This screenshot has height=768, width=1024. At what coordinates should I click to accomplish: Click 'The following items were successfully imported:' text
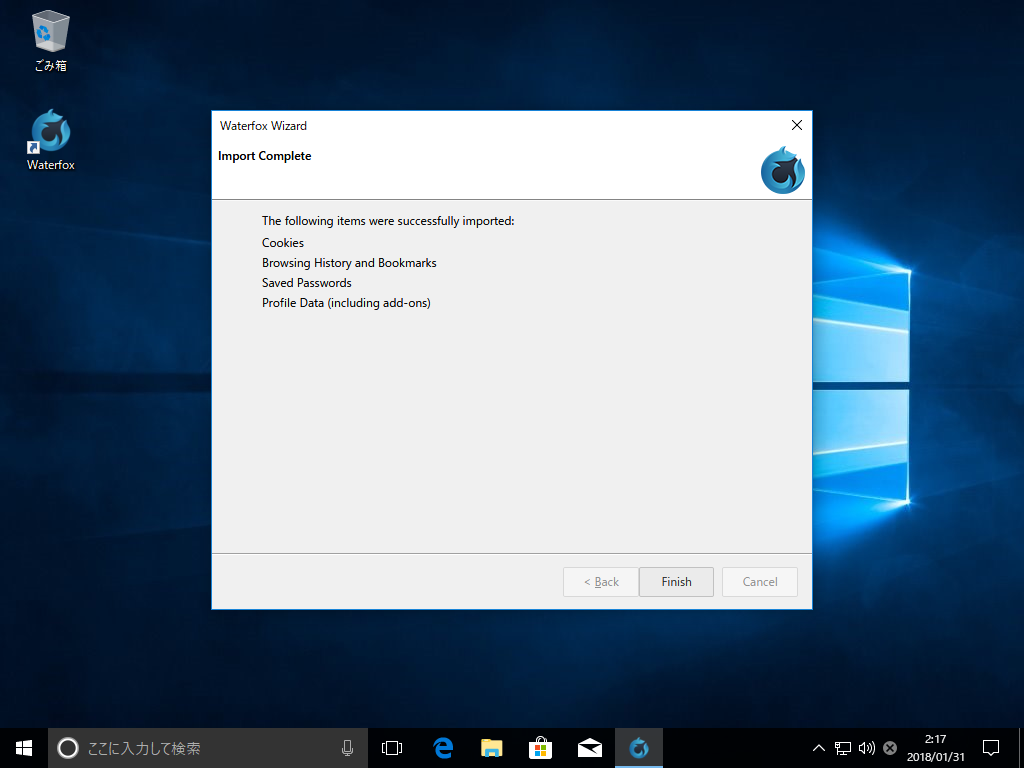[388, 221]
